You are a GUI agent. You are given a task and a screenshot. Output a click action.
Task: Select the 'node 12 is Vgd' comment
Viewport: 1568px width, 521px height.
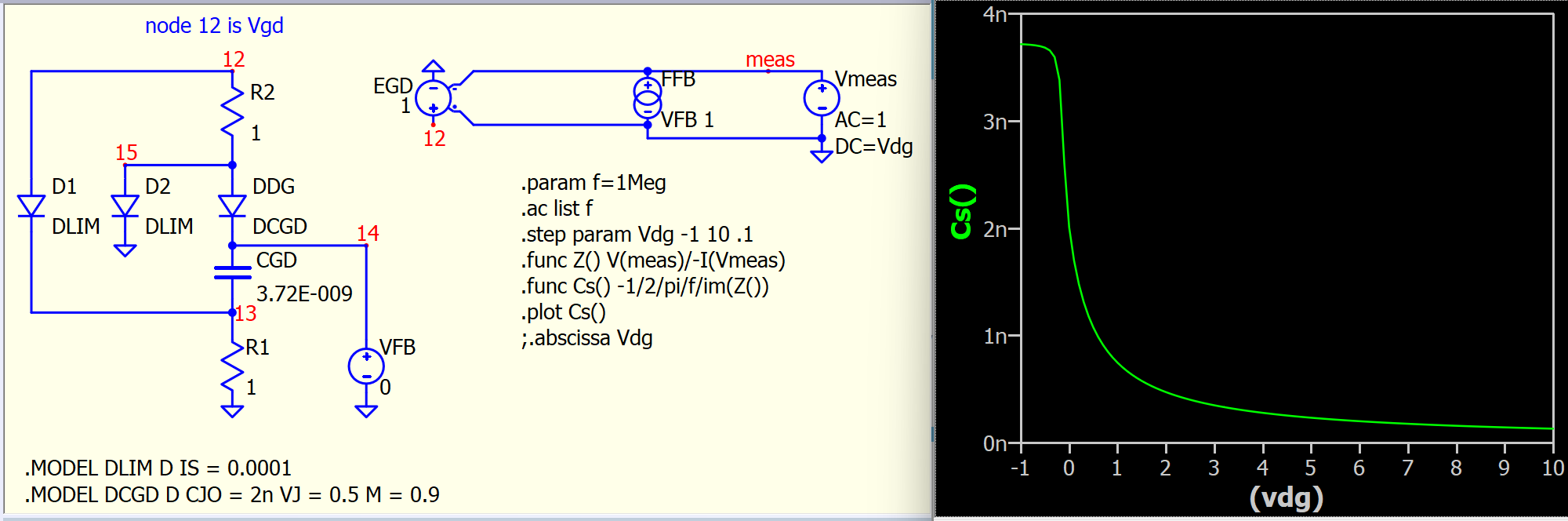click(x=214, y=26)
